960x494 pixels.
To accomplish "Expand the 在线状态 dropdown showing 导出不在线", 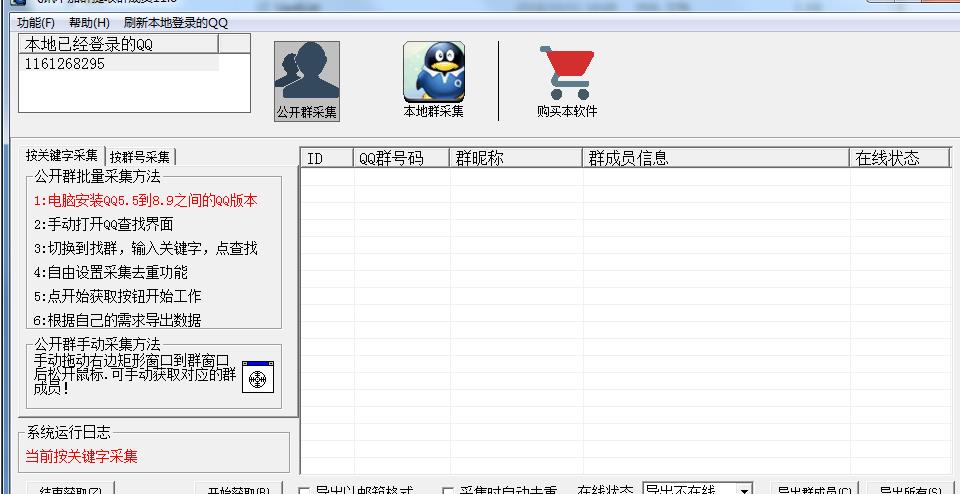I will (744, 490).
